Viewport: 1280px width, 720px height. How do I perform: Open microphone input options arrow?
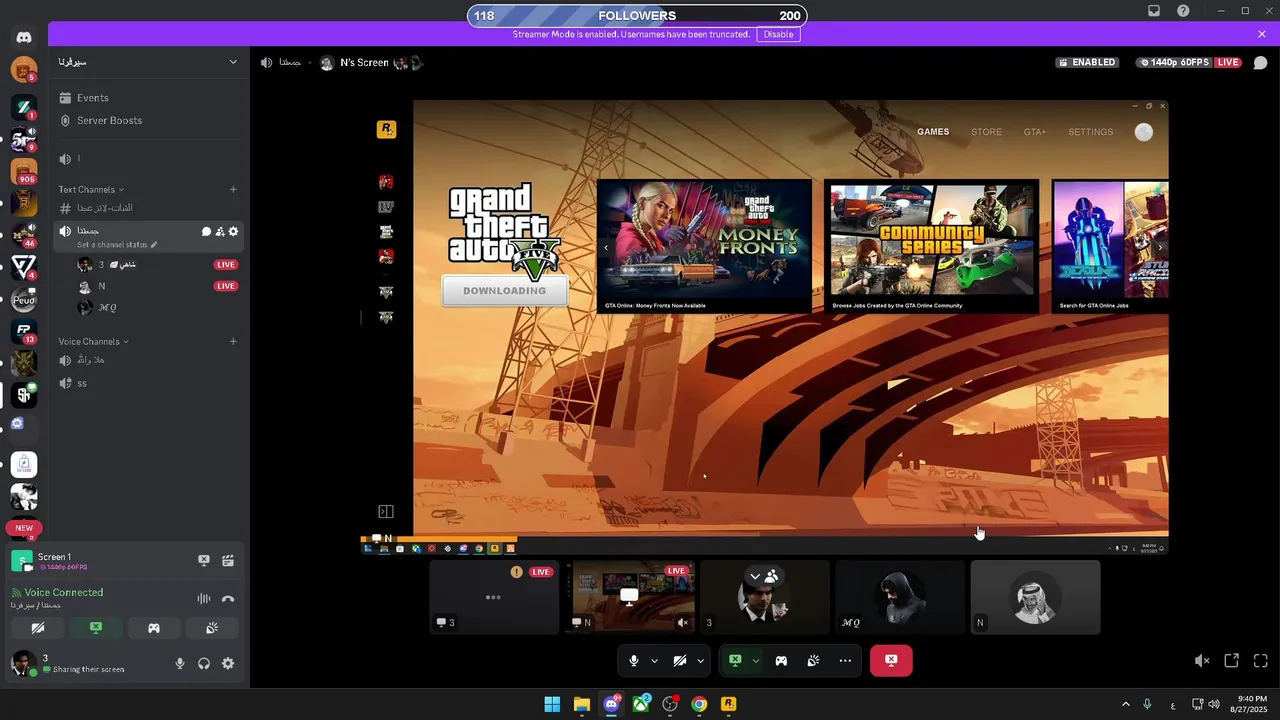(x=655, y=660)
